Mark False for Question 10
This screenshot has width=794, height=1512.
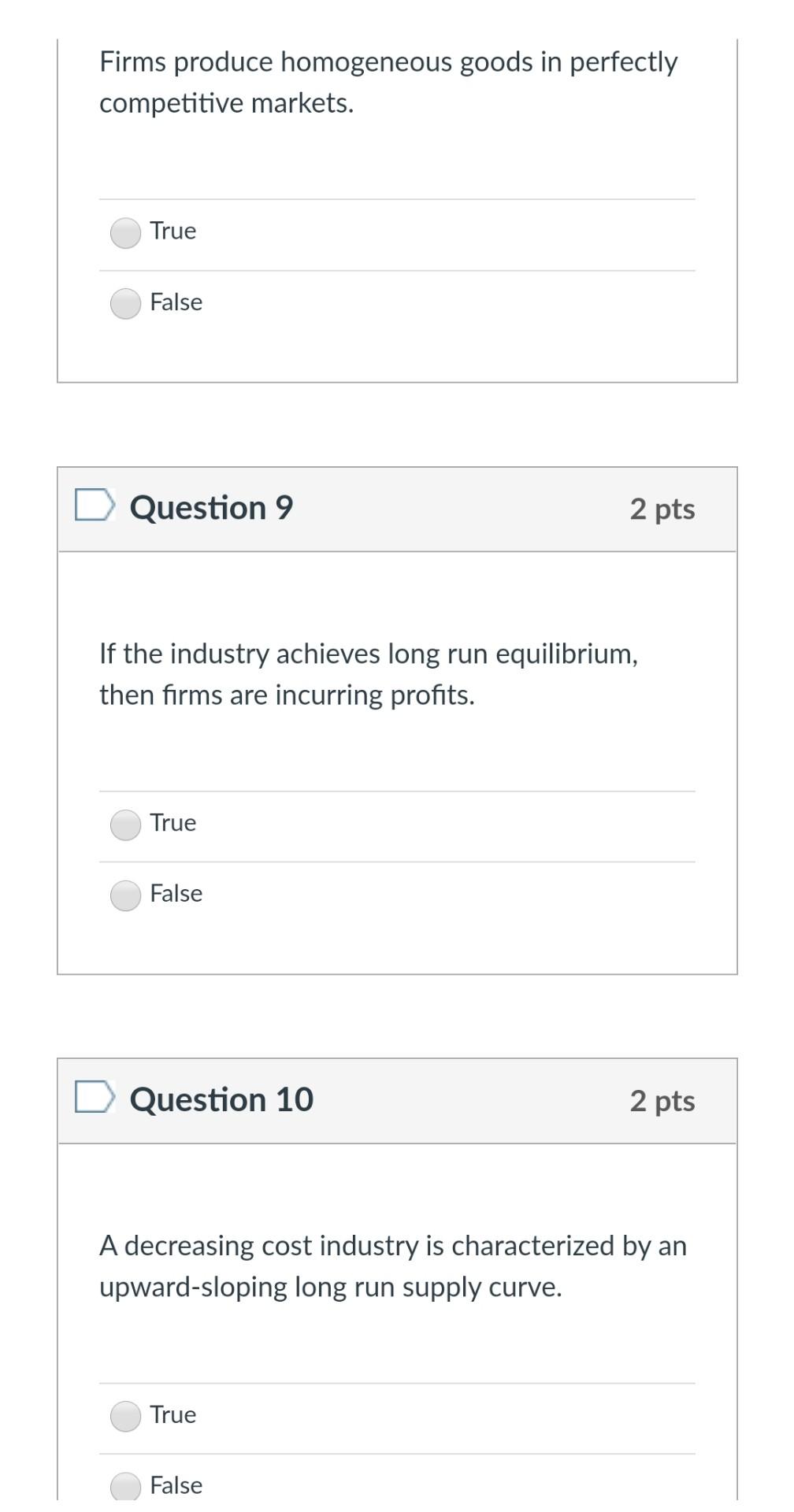[125, 1487]
